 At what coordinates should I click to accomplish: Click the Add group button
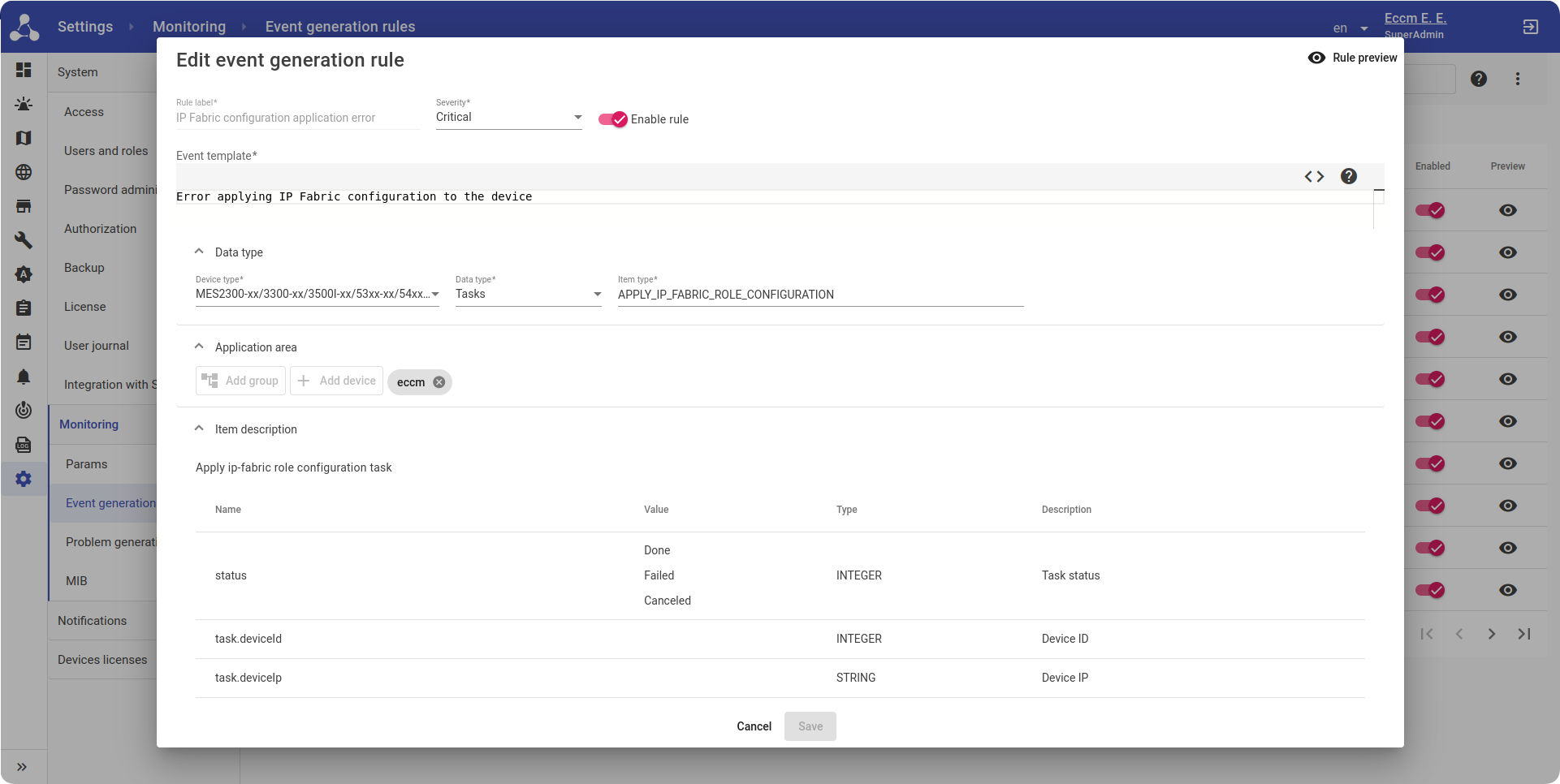pyautogui.click(x=240, y=381)
